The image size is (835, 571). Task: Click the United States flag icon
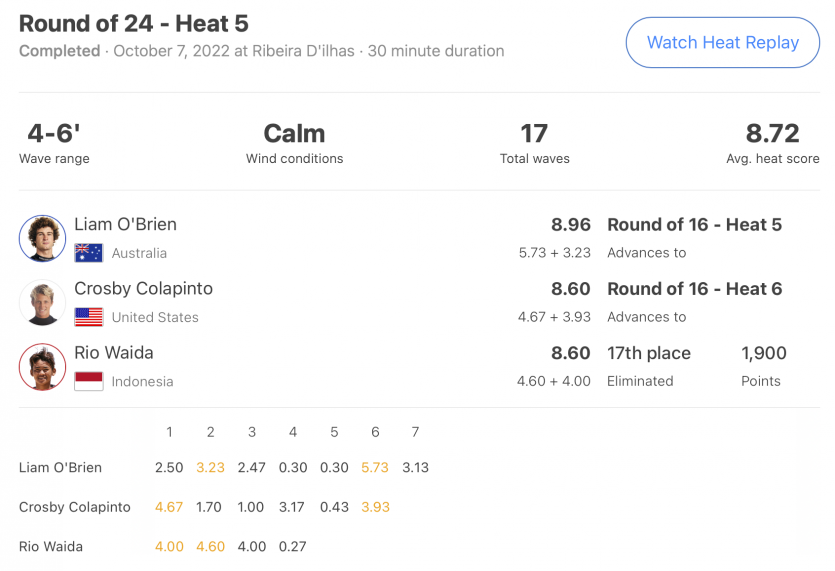tap(89, 317)
